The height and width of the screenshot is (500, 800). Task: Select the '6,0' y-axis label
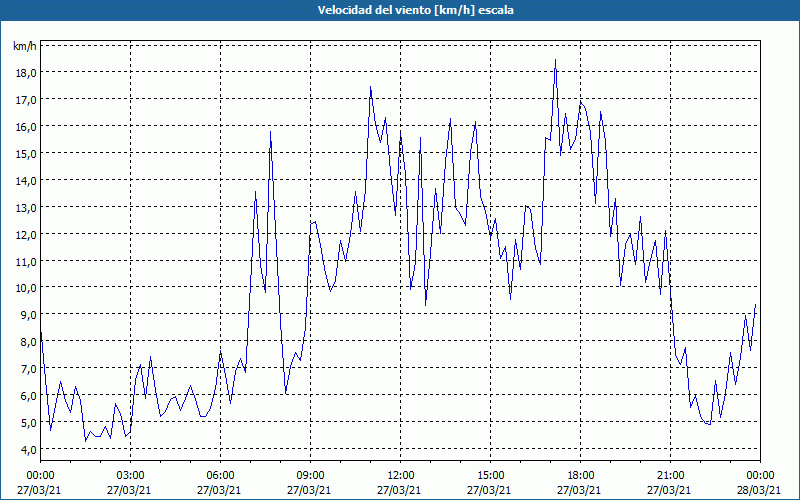[x=28, y=396]
